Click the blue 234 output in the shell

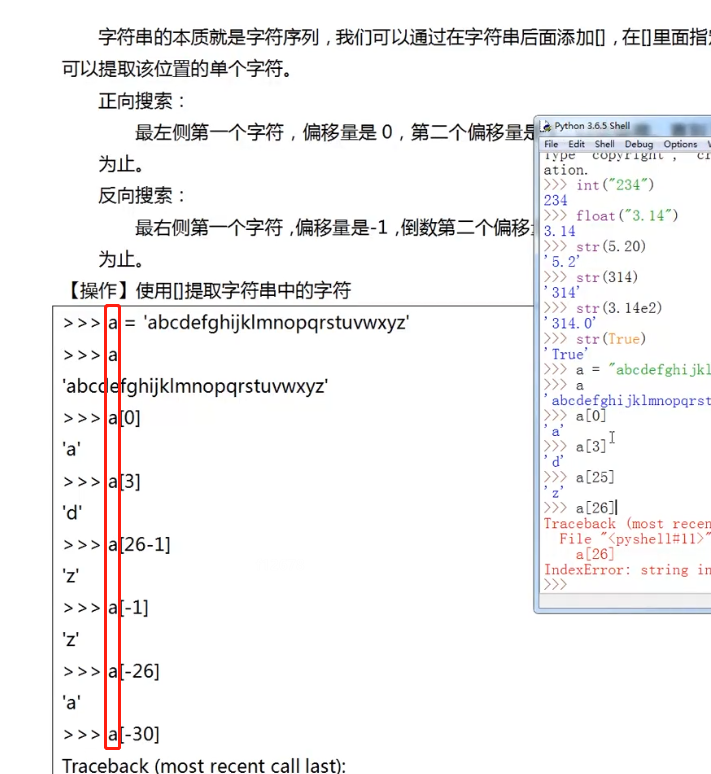[x=555, y=200]
